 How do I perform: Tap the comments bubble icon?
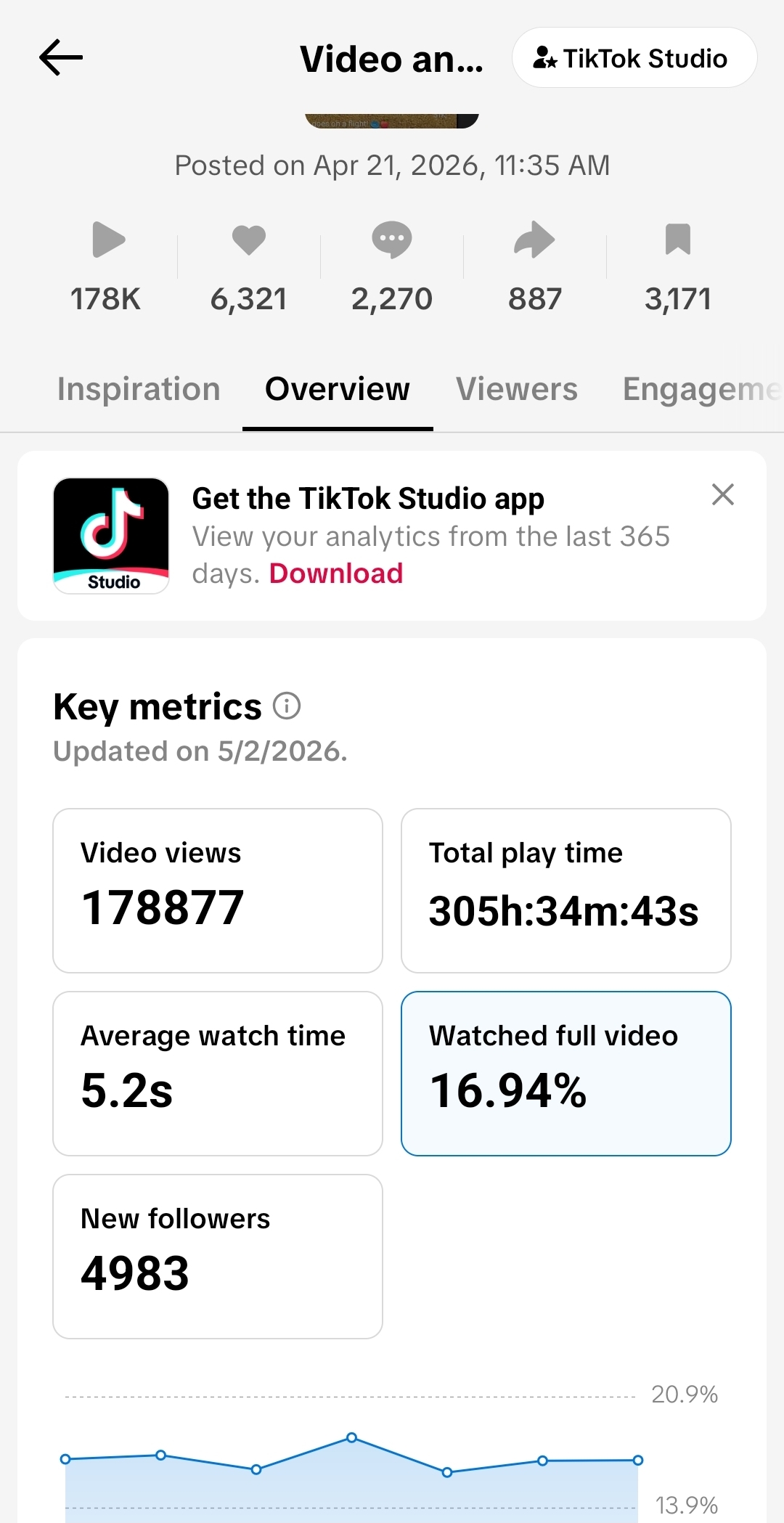point(392,240)
